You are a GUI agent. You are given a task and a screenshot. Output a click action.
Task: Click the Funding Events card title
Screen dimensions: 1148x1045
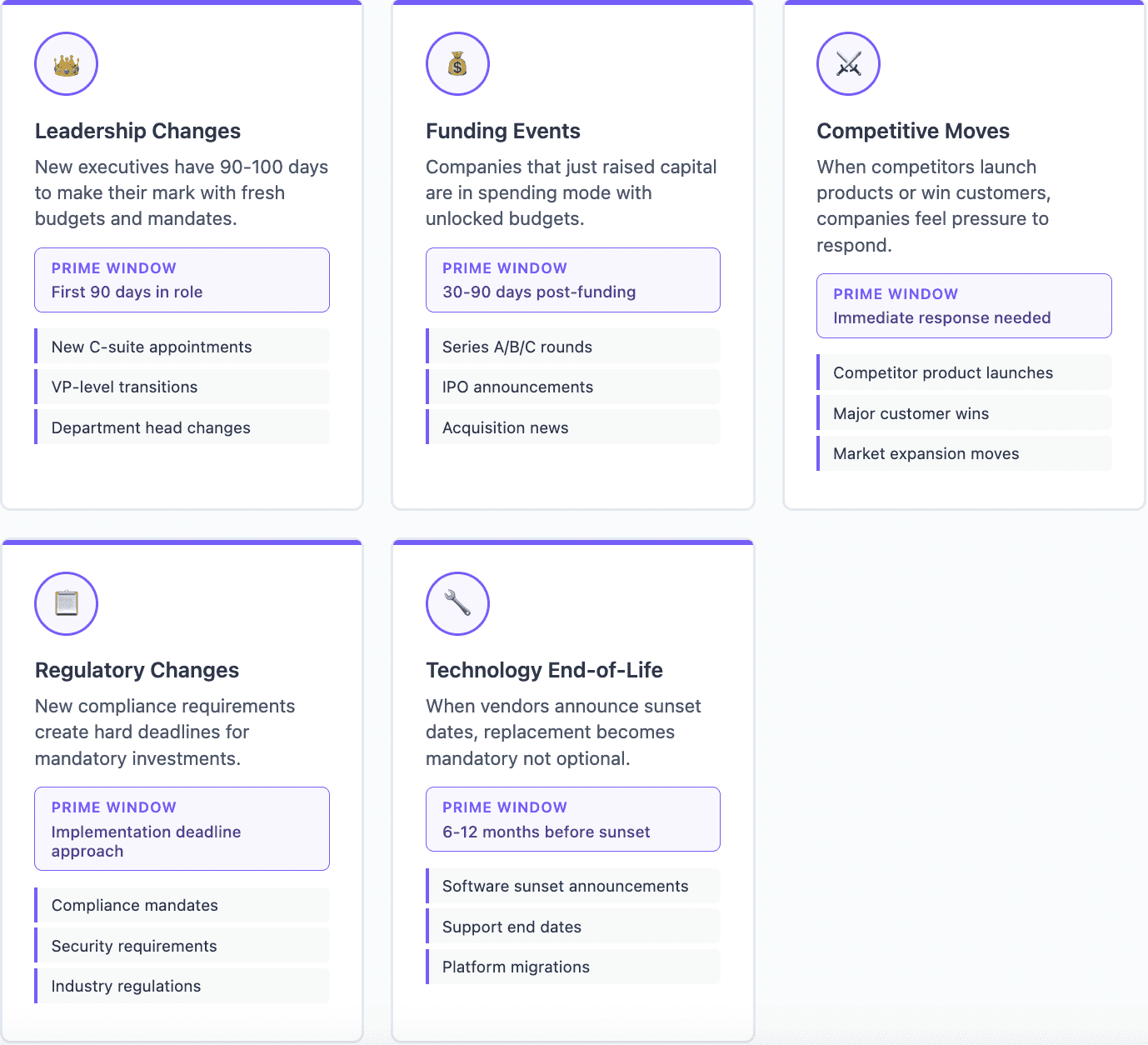(502, 131)
